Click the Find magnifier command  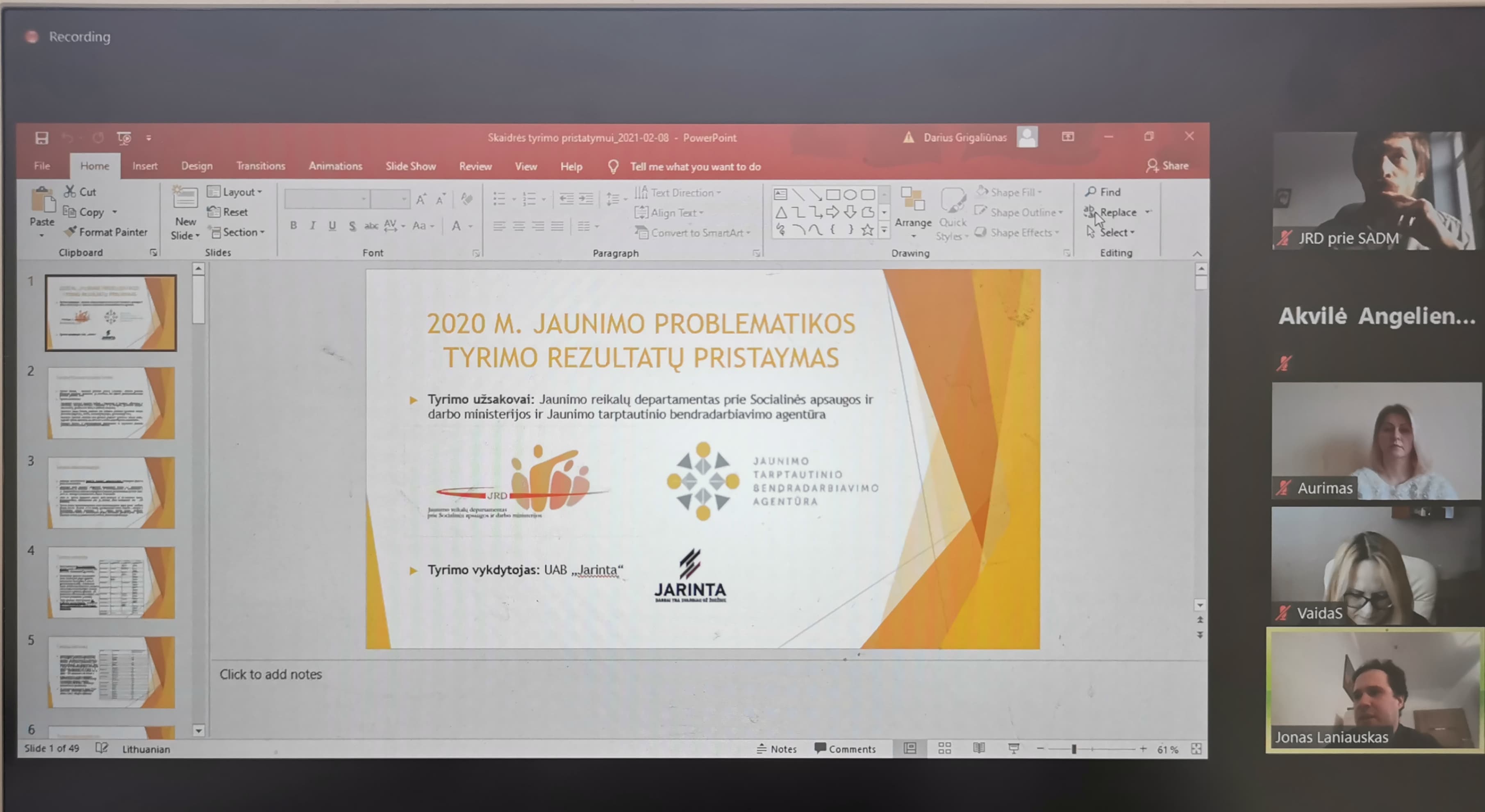pyautogui.click(x=1103, y=191)
